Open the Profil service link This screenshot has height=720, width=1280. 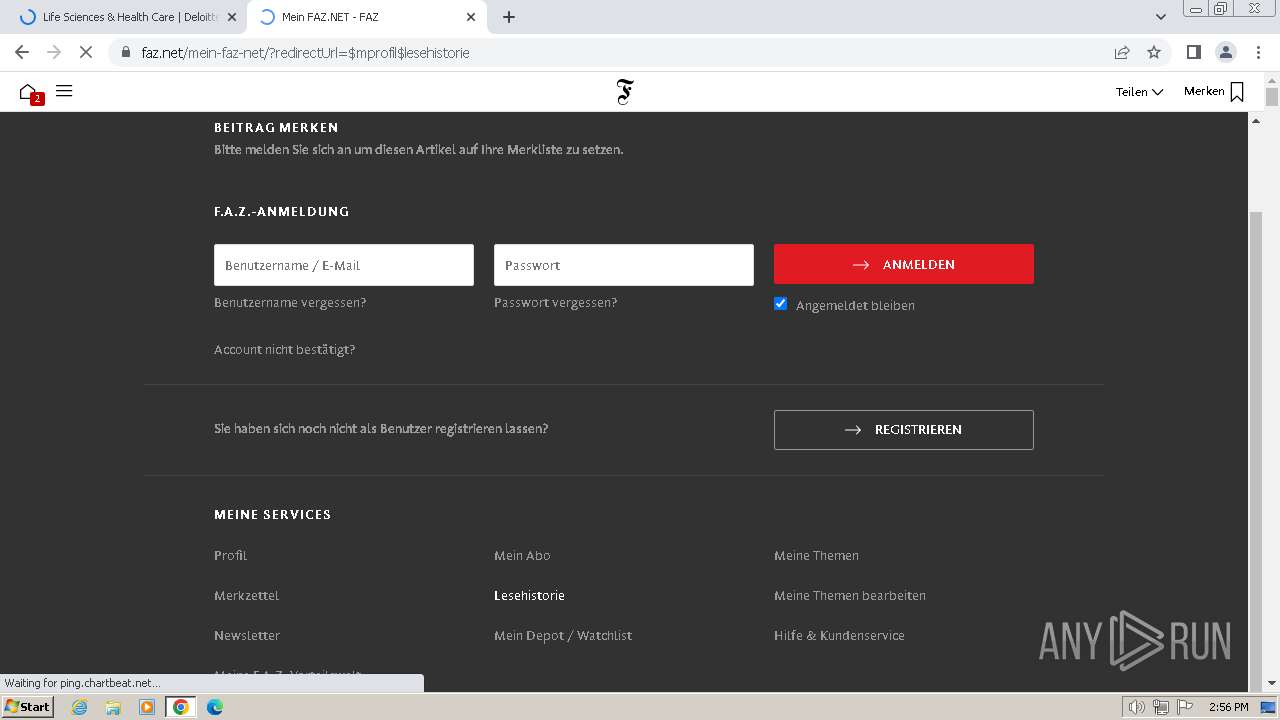[230, 556]
